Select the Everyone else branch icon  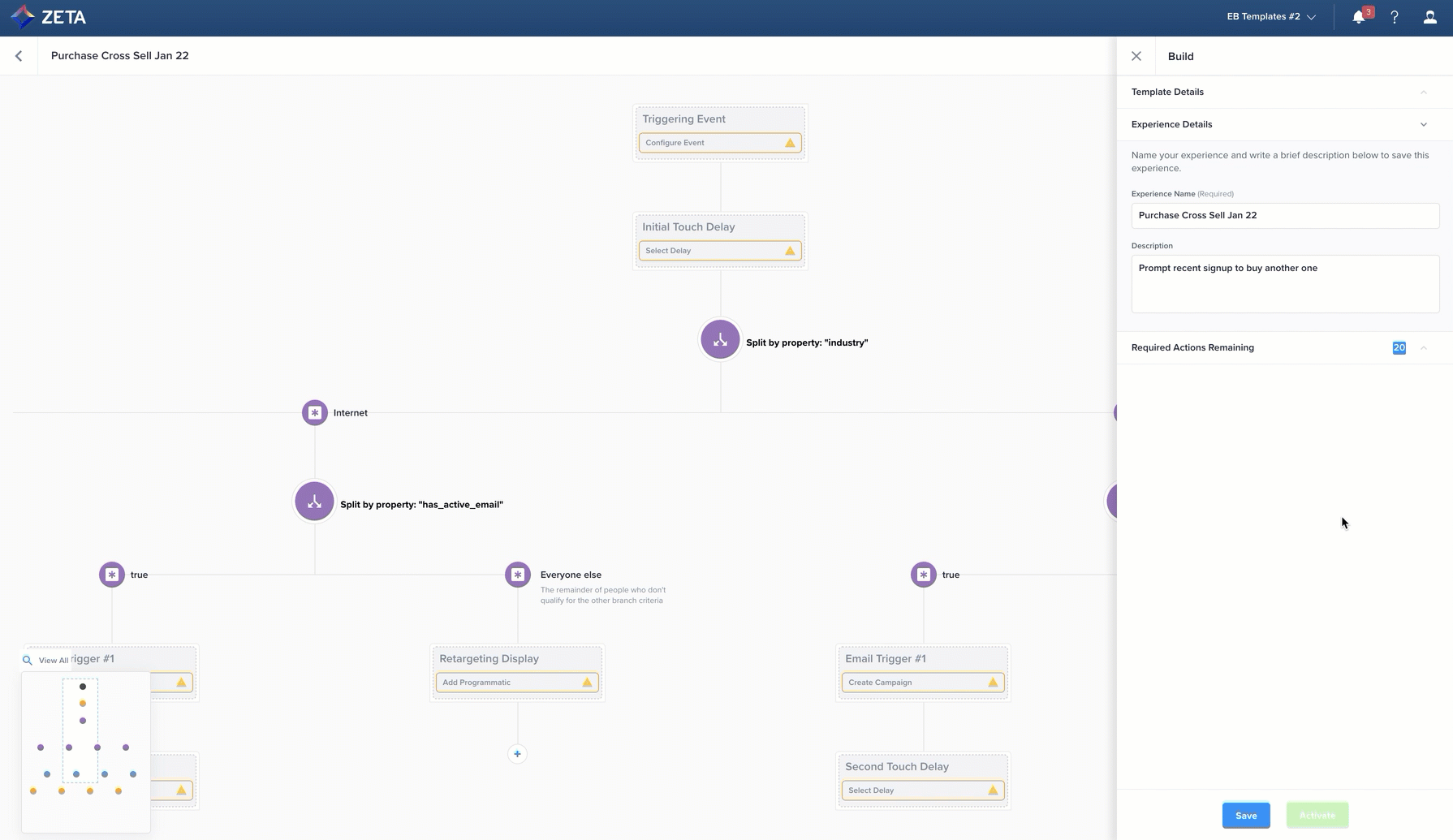click(518, 575)
